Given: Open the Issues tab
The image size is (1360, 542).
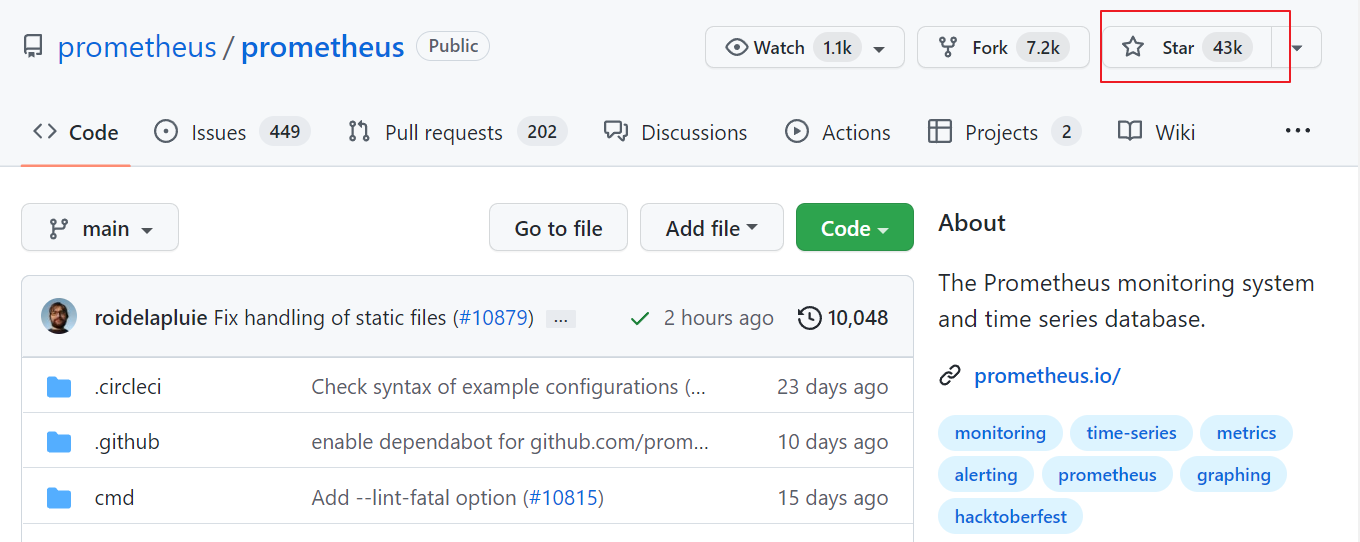Looking at the screenshot, I should pyautogui.click(x=232, y=132).
